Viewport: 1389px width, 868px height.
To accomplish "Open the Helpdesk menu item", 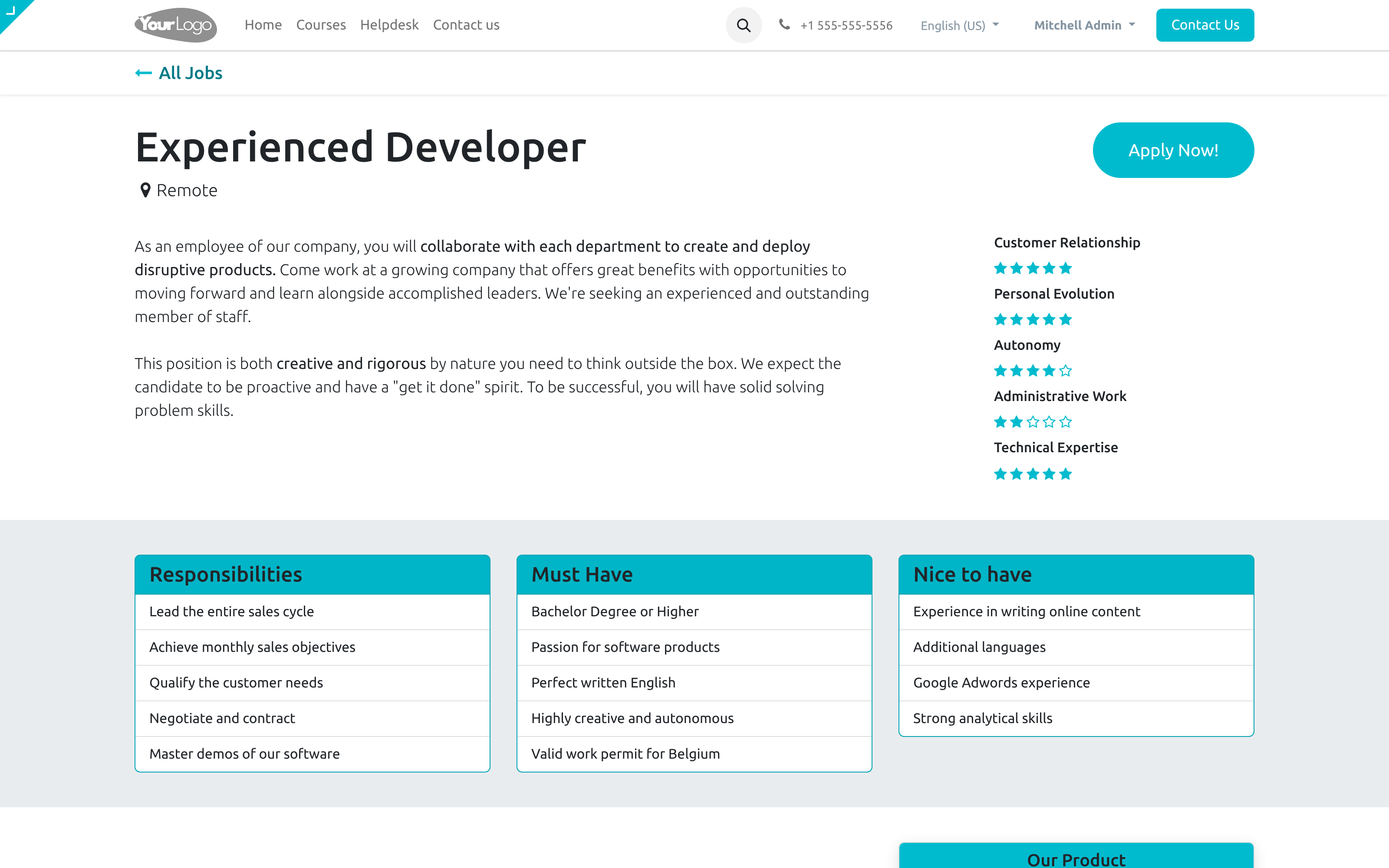I will click(x=389, y=25).
